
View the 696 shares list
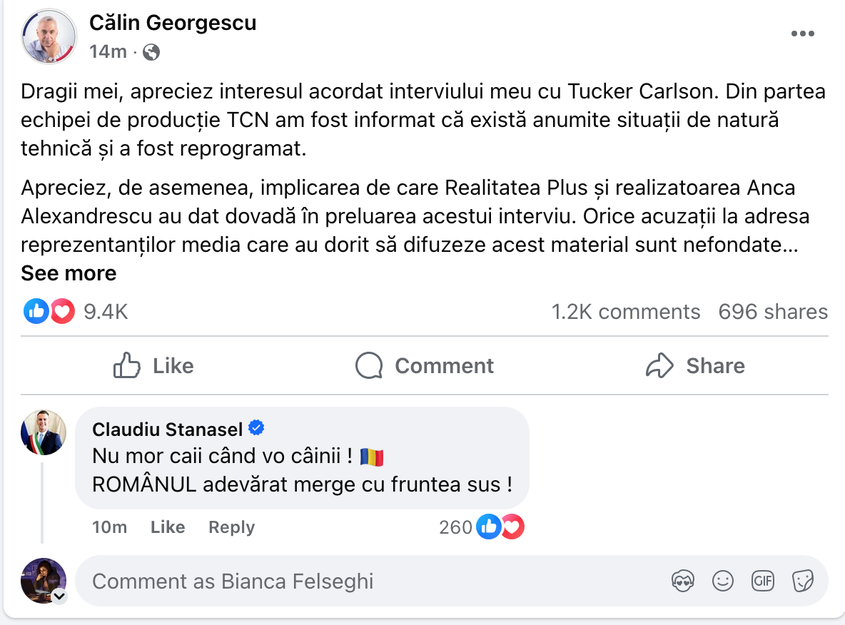[x=772, y=312]
